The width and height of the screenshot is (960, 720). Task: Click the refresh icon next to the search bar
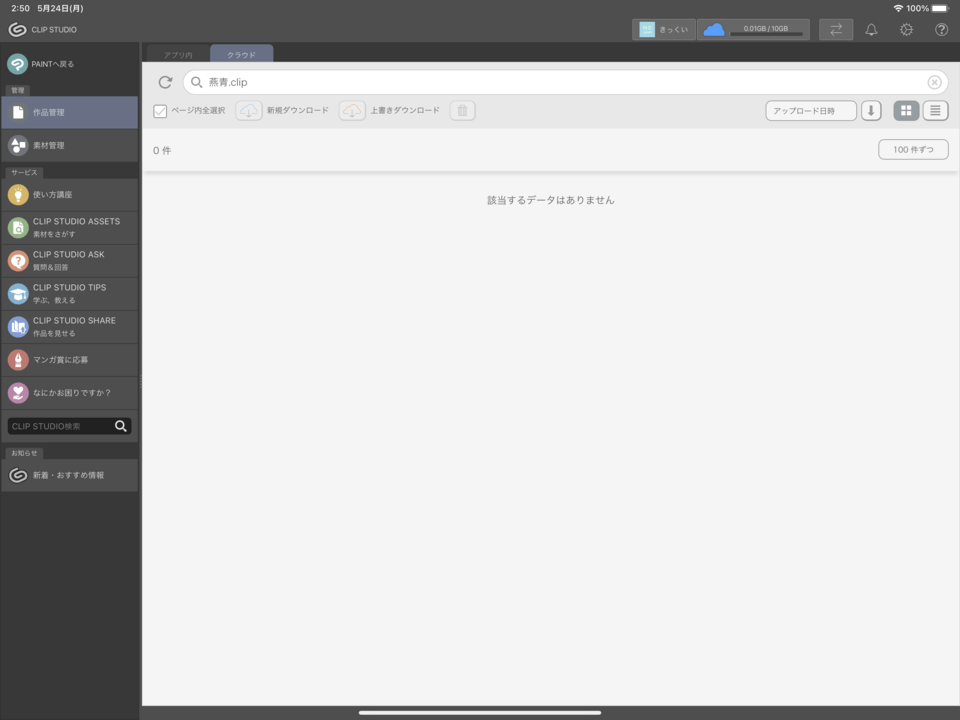tap(164, 82)
